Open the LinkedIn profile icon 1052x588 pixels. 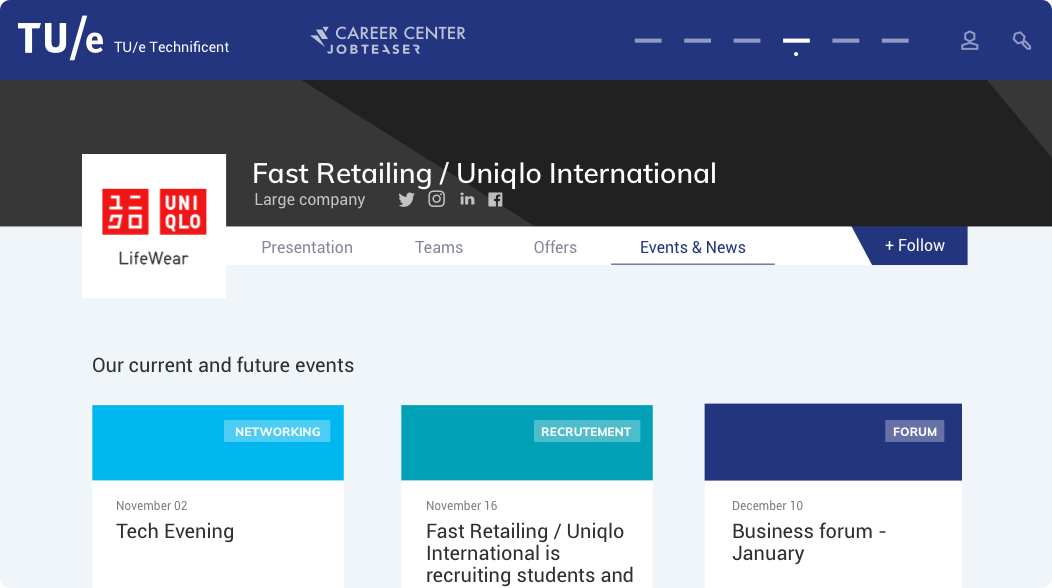pos(468,199)
